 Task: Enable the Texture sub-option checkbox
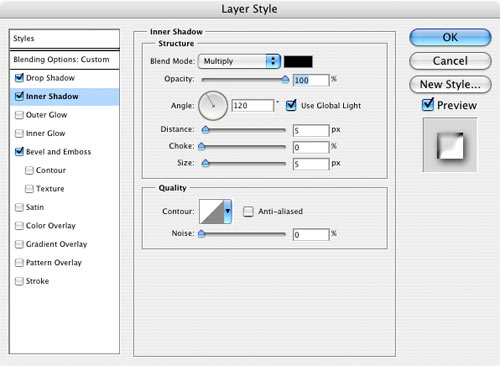29,189
